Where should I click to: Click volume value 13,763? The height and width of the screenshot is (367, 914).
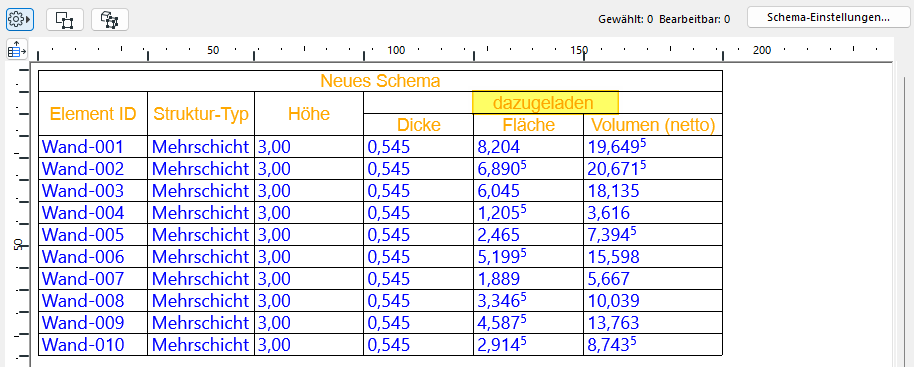pos(653,323)
